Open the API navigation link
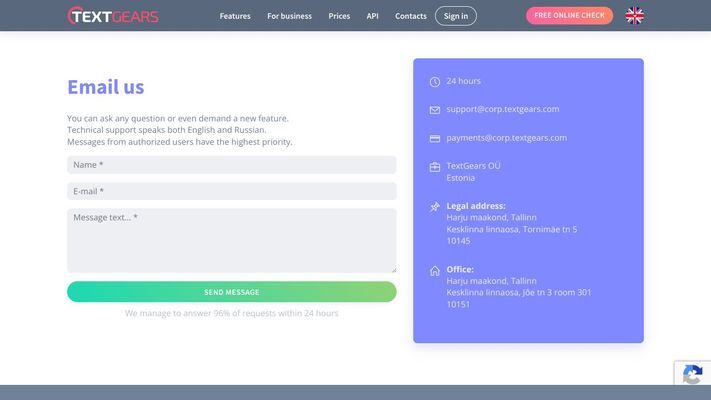The image size is (711, 400). 372,16
